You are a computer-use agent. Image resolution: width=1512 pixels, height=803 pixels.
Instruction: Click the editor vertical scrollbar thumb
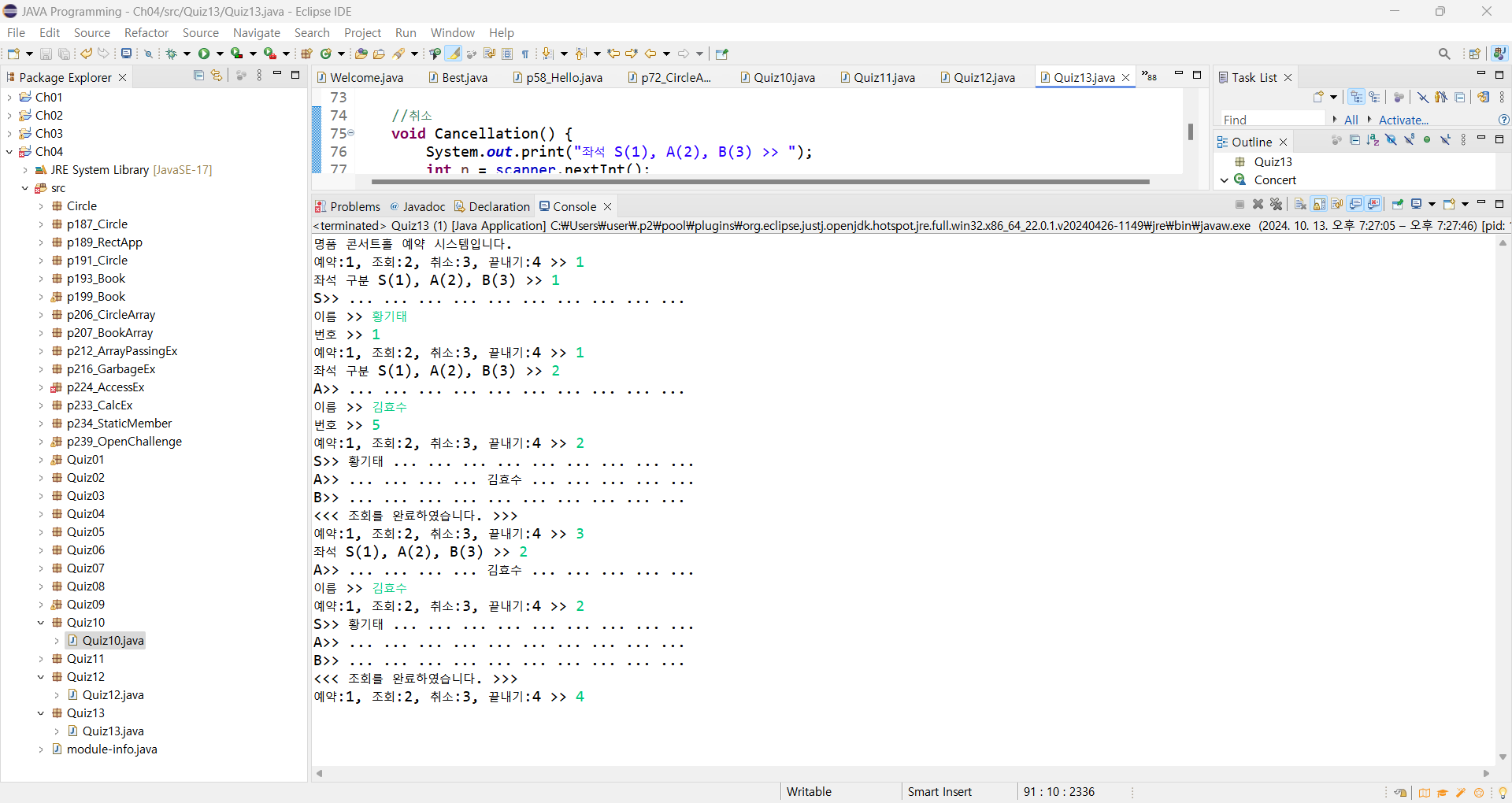point(1190,131)
